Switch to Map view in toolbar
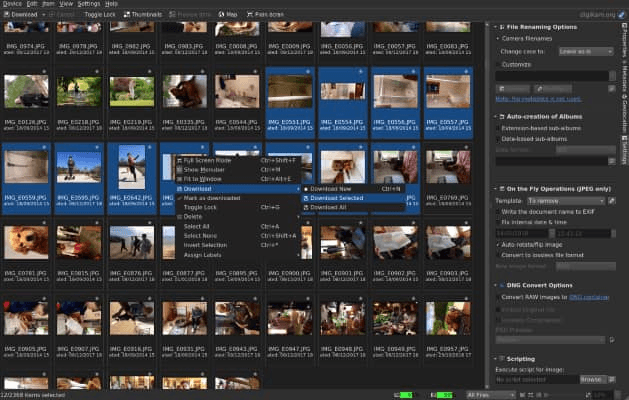 tap(227, 14)
